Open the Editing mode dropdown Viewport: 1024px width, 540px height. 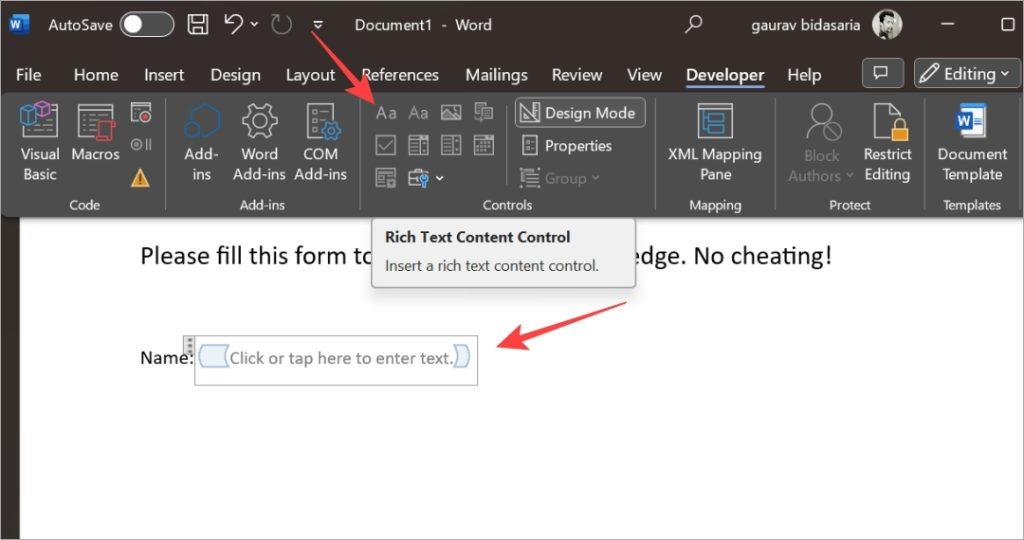click(967, 73)
